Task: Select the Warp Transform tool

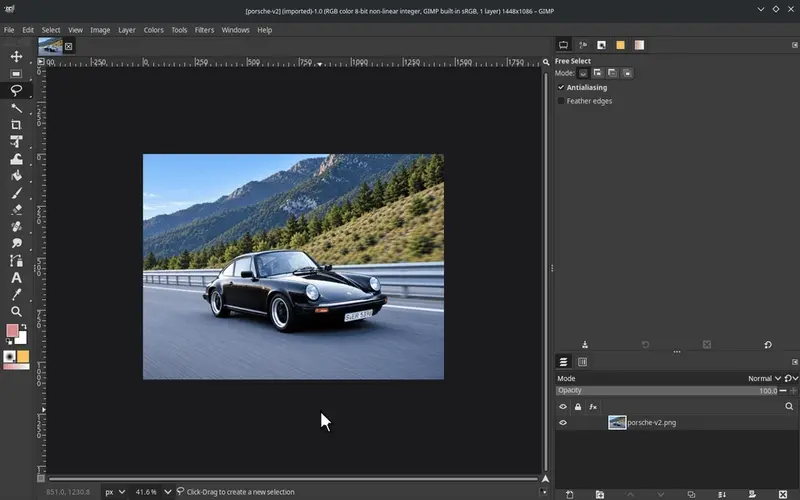Action: [x=16, y=159]
